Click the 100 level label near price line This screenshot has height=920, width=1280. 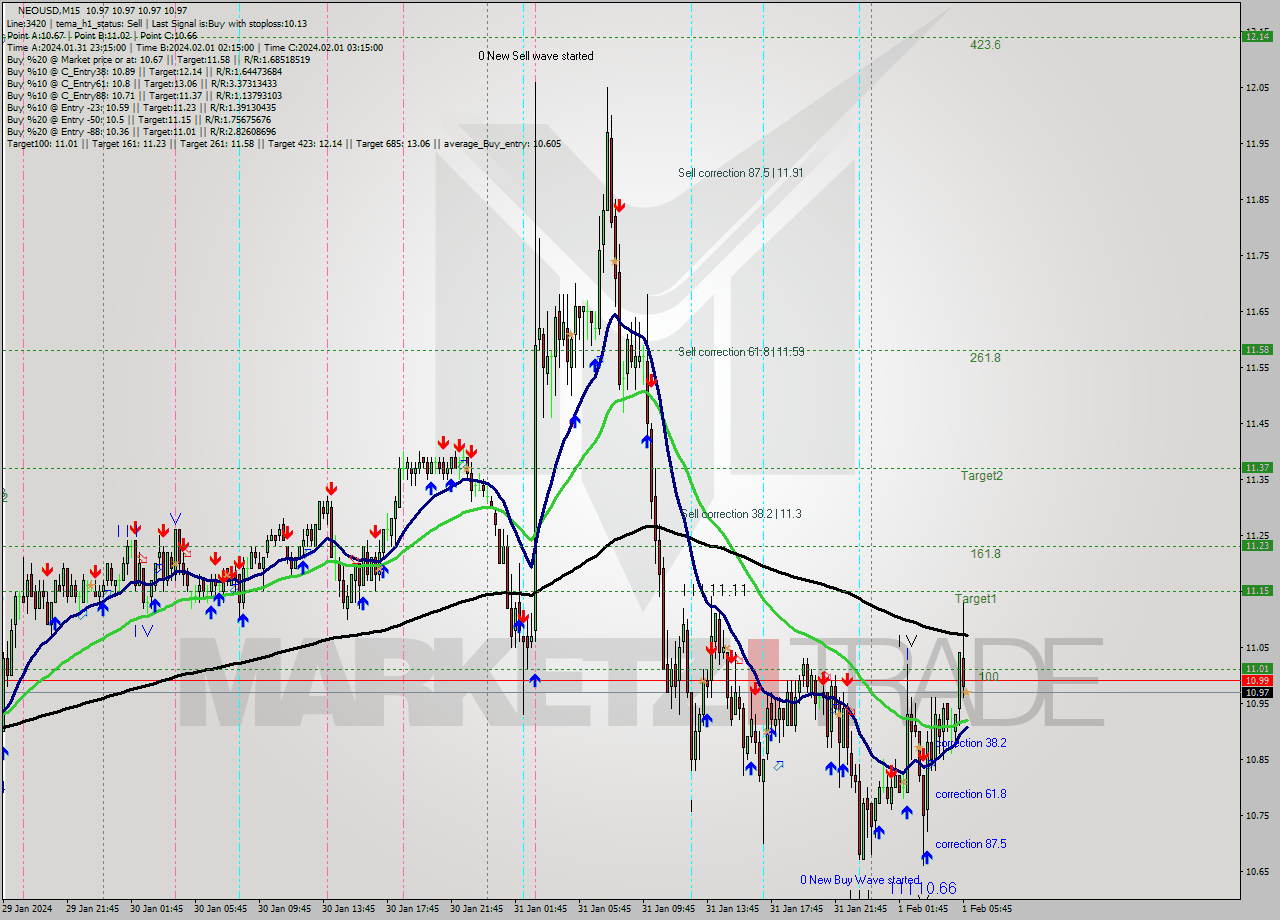tap(988, 677)
